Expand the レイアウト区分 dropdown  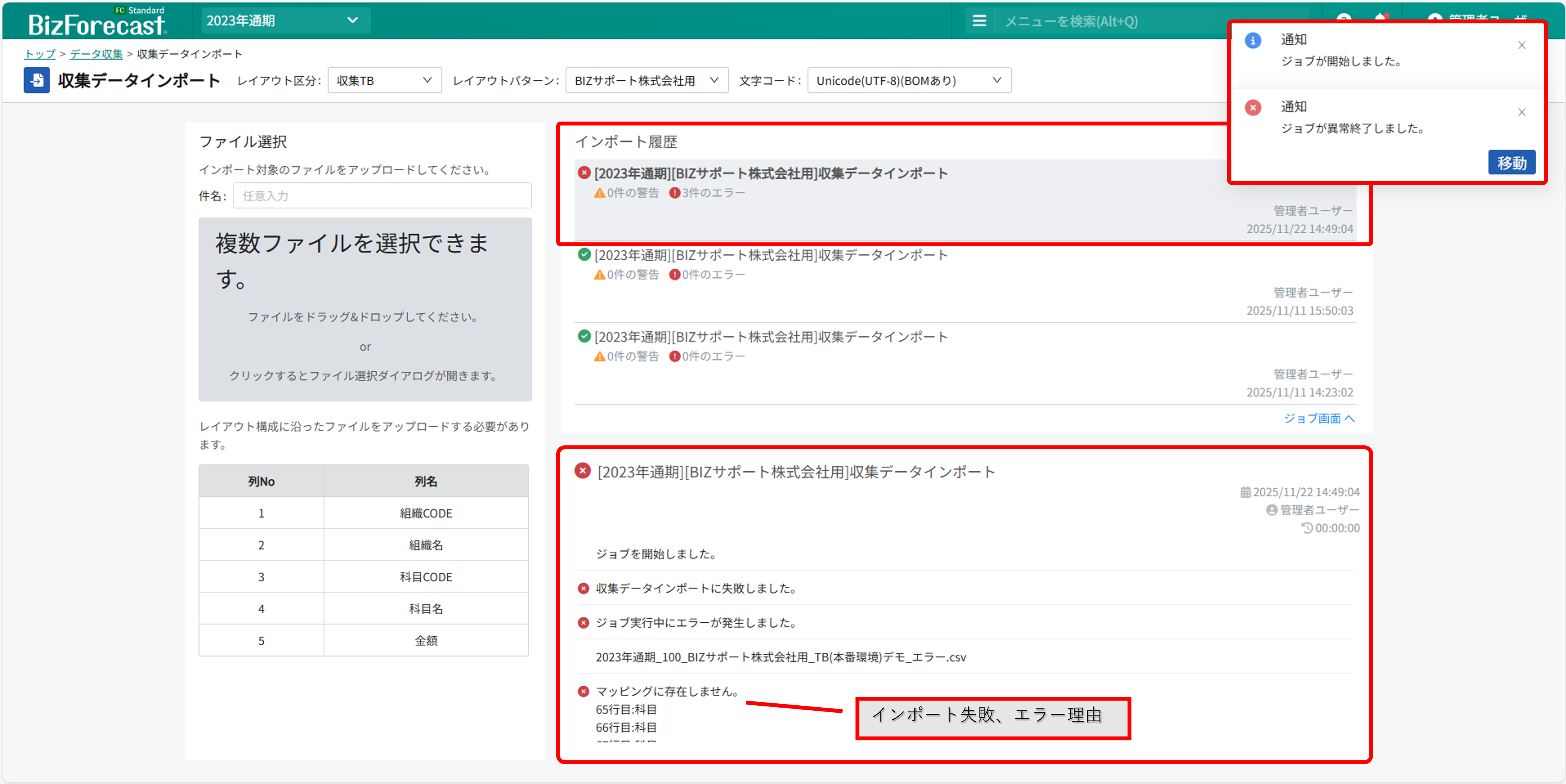(384, 80)
